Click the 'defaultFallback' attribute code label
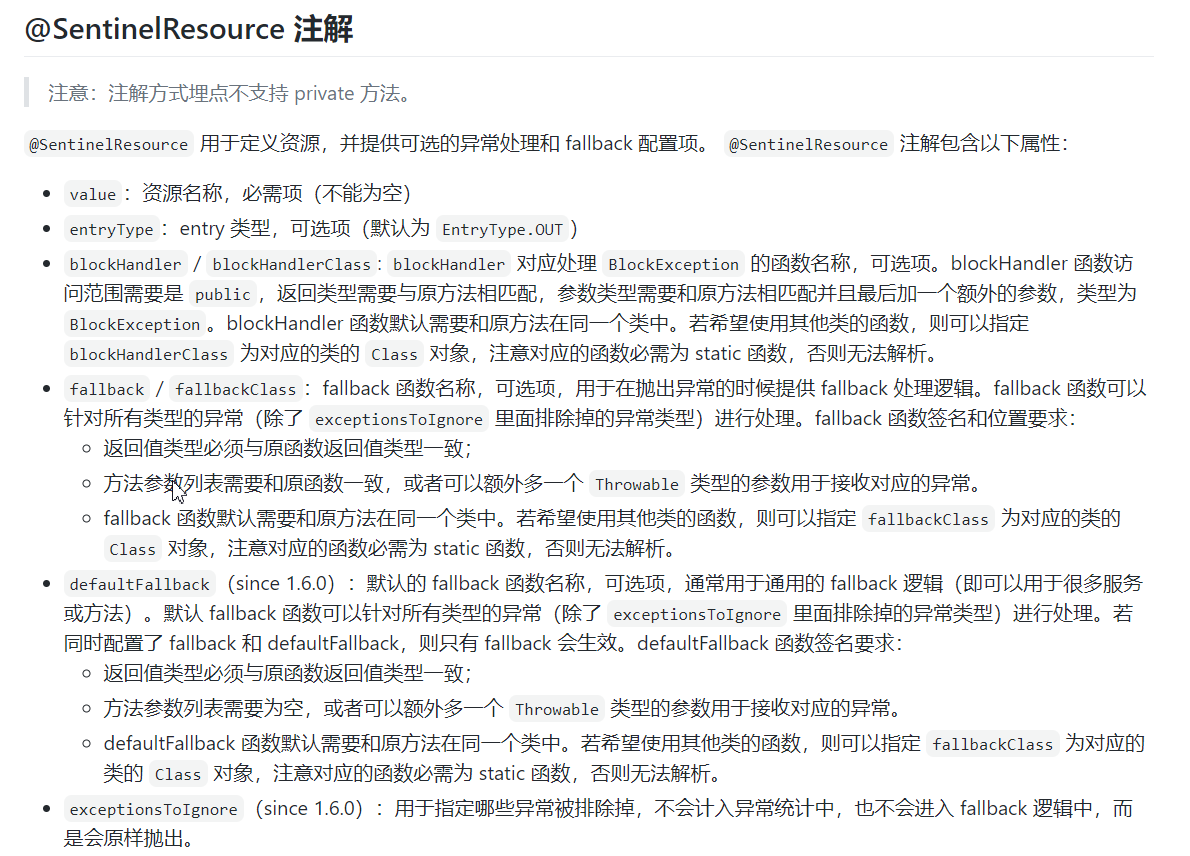This screenshot has width=1190, height=856. pyautogui.click(x=140, y=584)
